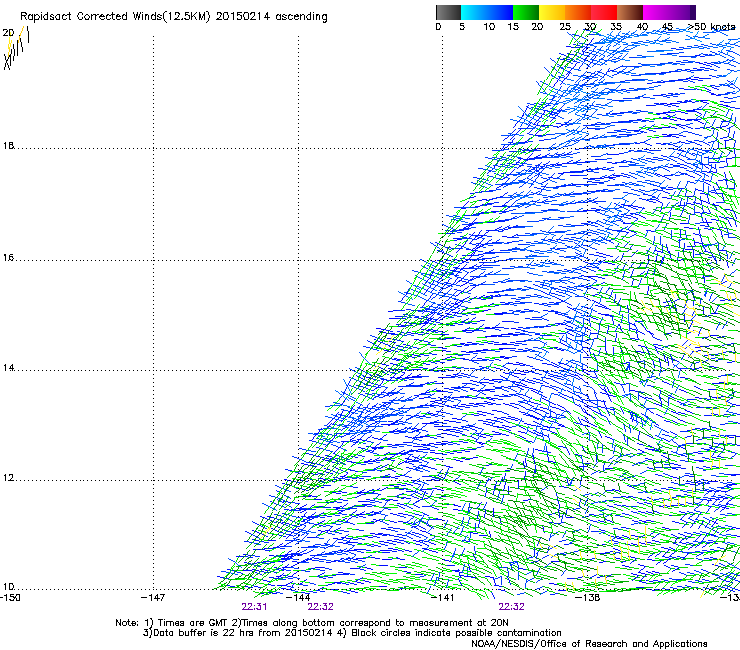Click the latitude axis label '10' on the left axis
This screenshot has width=740, height=650.
pyautogui.click(x=8, y=587)
